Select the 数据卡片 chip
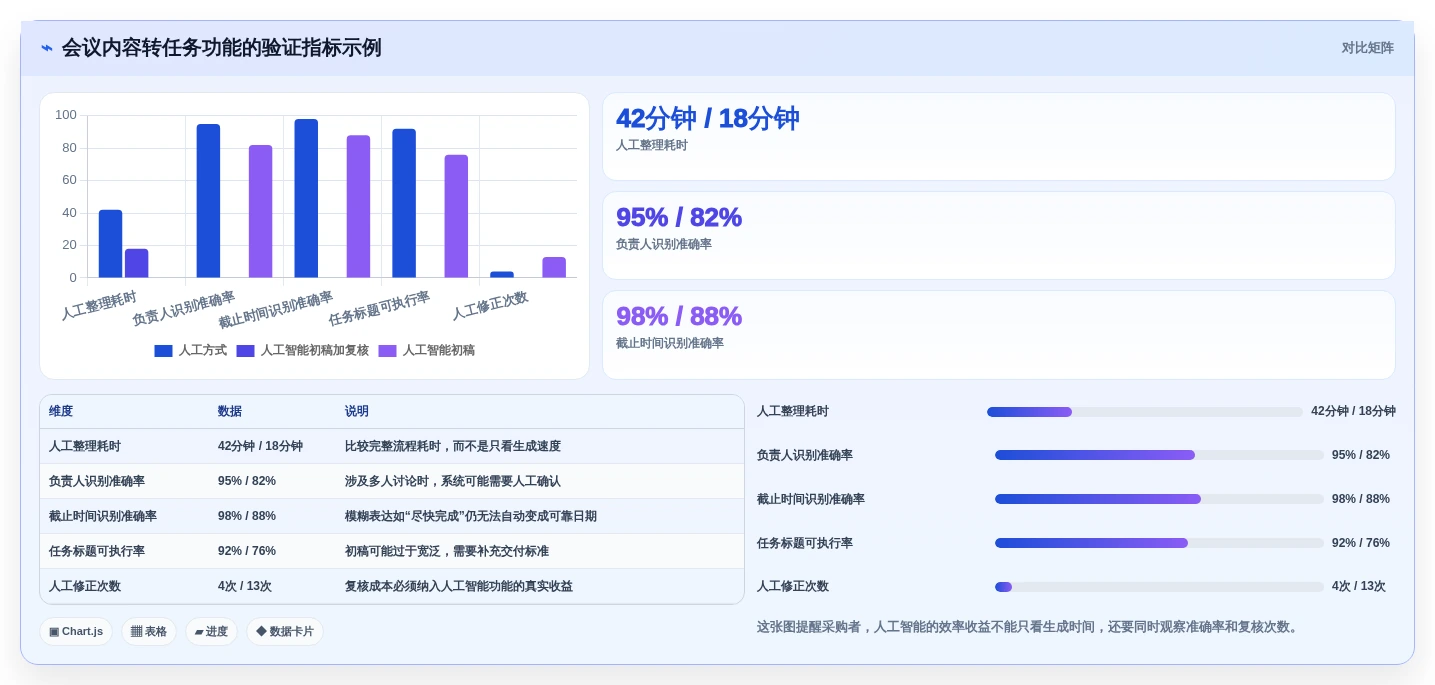Viewport: 1435px width, 685px height. [x=285, y=632]
